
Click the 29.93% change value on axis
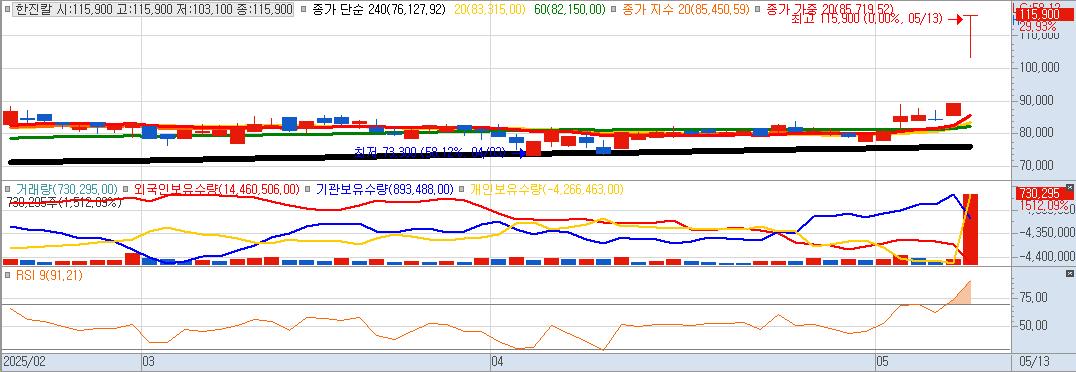(x=1038, y=26)
